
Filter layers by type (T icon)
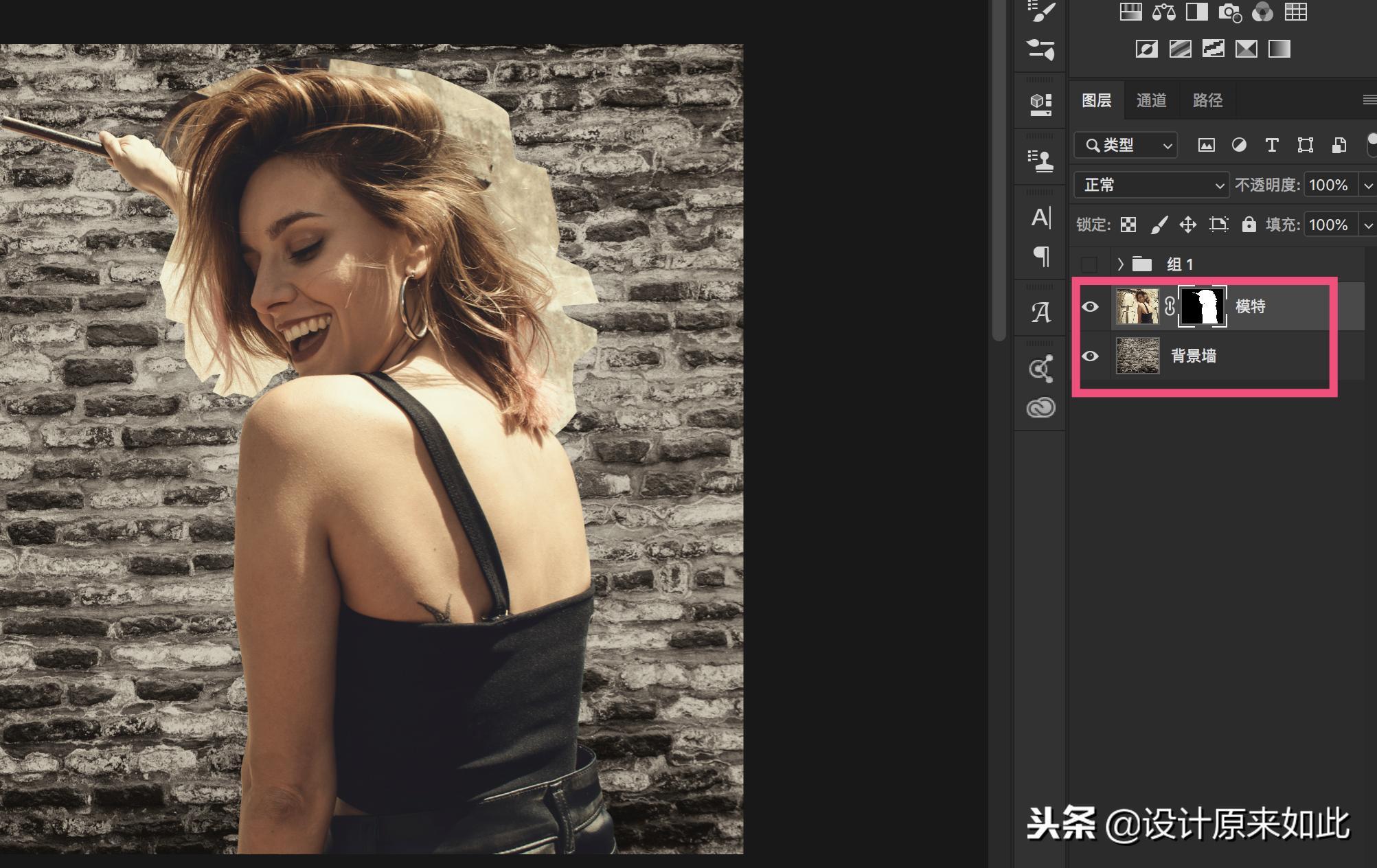point(1271,145)
